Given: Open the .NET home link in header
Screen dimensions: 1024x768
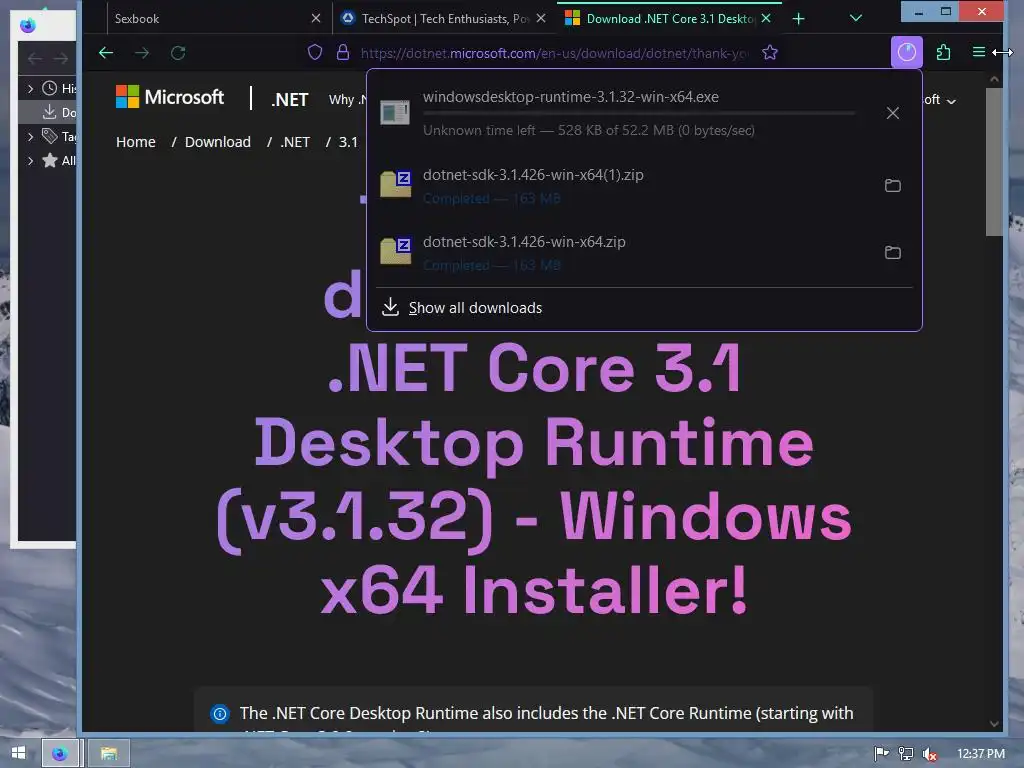Looking at the screenshot, I should coord(289,99).
